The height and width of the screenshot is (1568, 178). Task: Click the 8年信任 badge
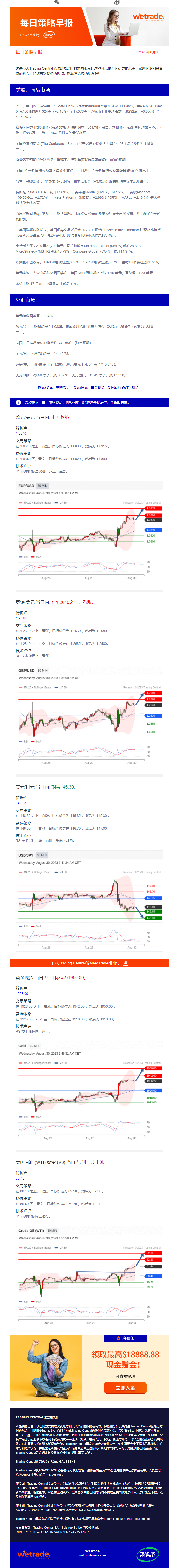click(125, 1338)
